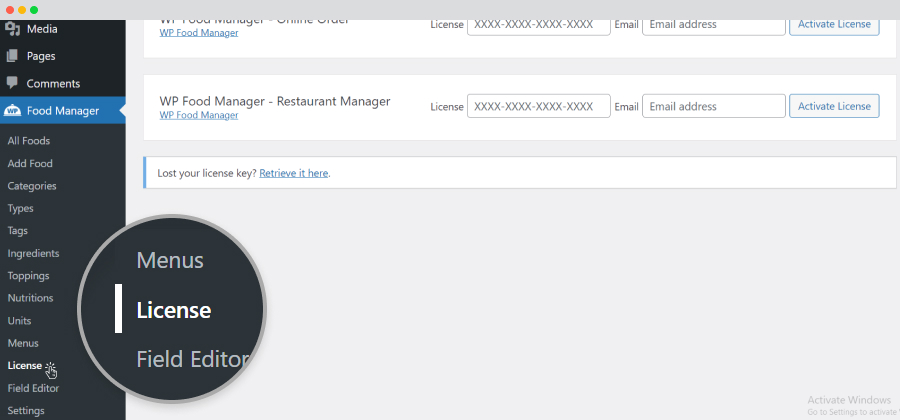Click the Comments speech bubble icon
900x420 pixels.
click(12, 83)
